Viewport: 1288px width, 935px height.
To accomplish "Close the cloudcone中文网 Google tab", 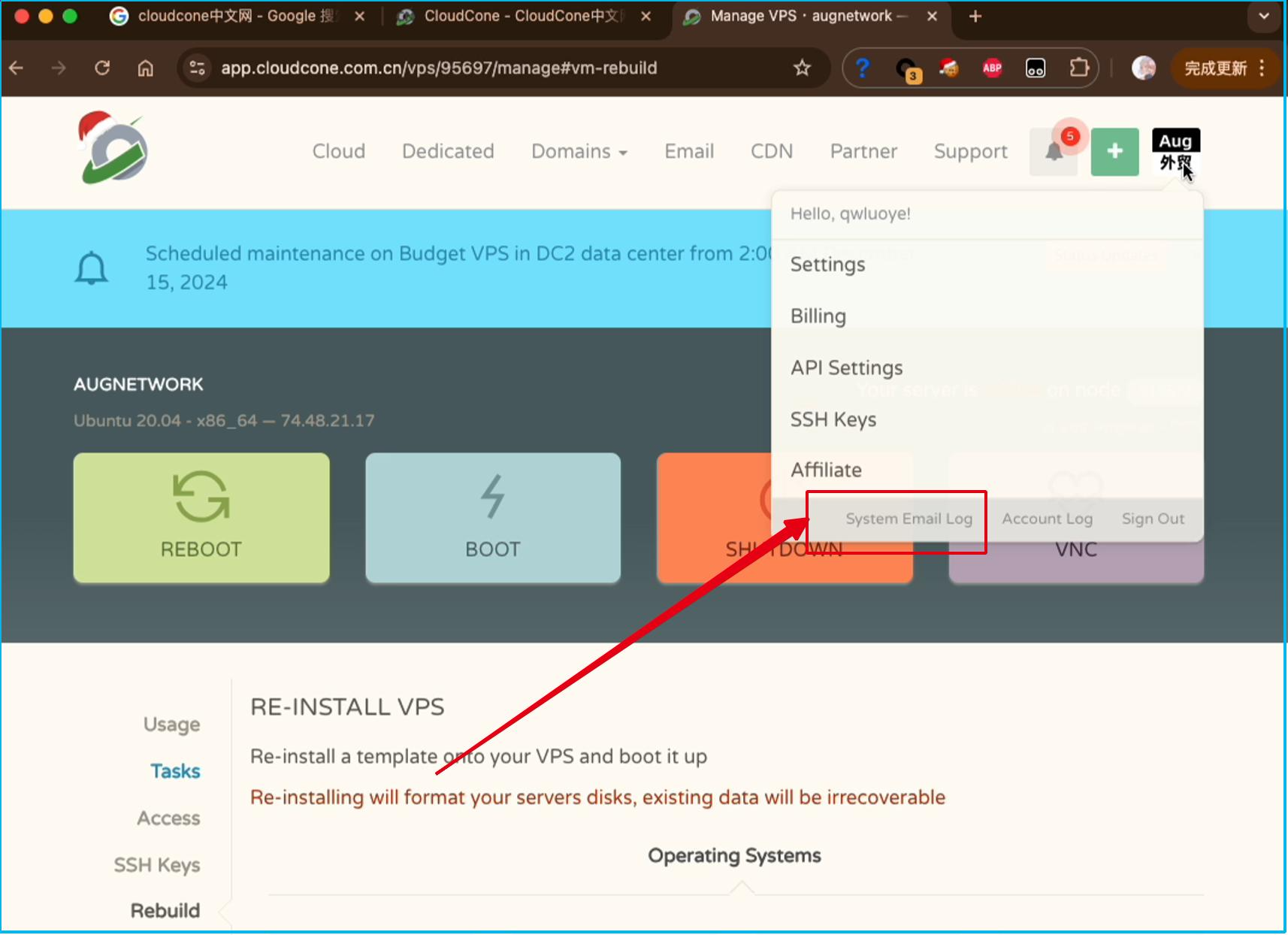I will [360, 17].
